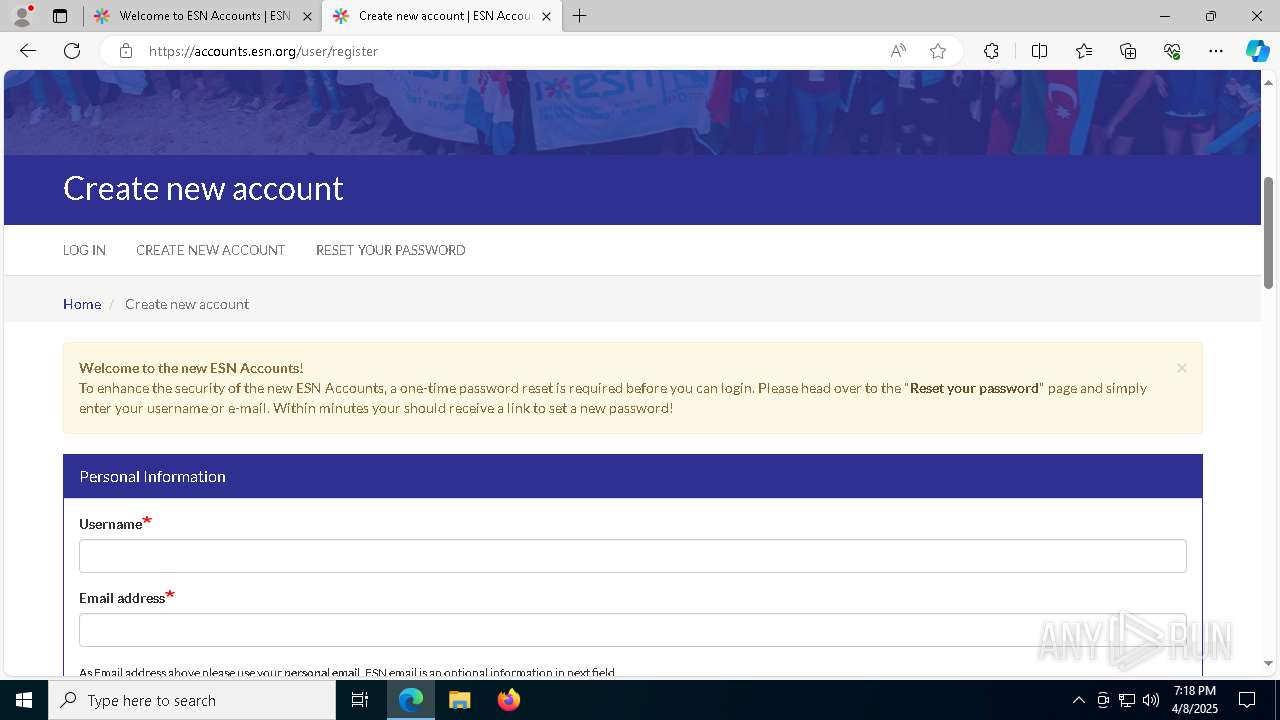1280x720 pixels.
Task: View site information lock icon
Action: pos(126,51)
